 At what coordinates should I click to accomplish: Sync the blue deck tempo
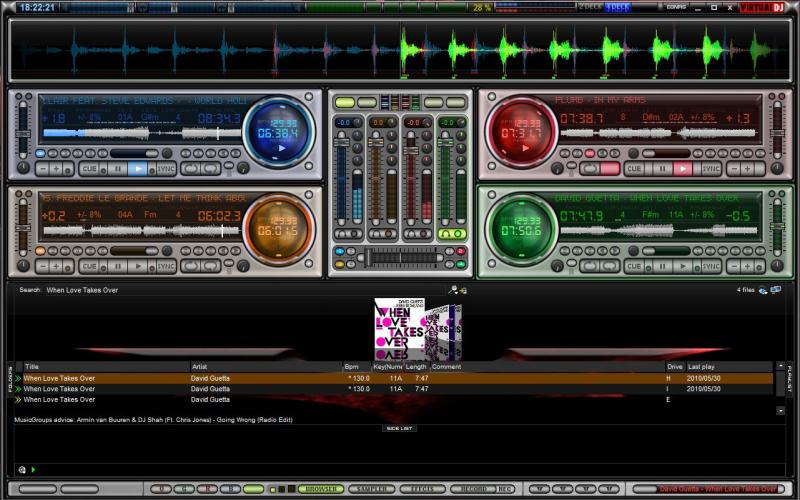(165, 168)
